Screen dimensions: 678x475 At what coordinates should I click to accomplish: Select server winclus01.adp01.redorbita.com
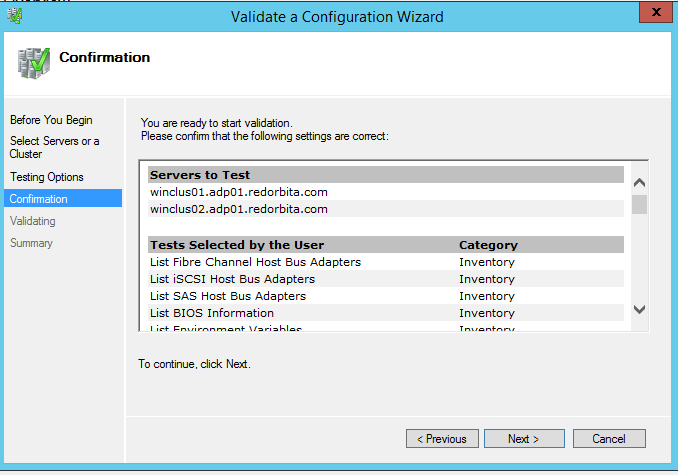coord(239,192)
